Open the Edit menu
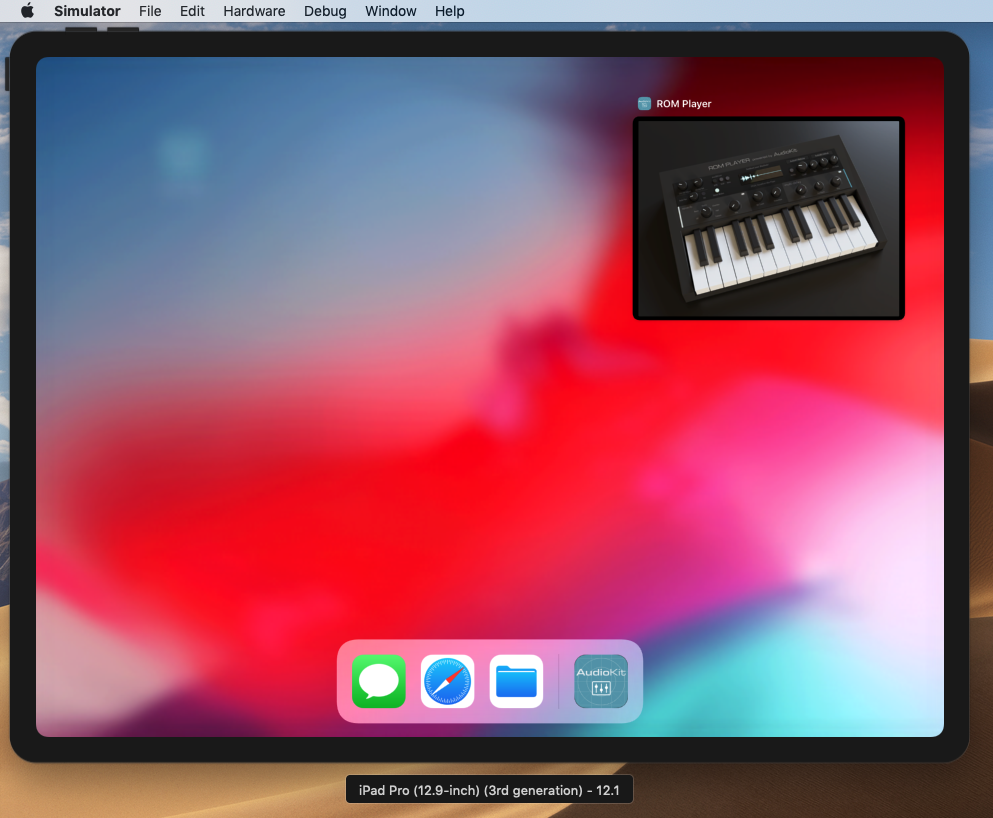This screenshot has height=818, width=993. [192, 11]
